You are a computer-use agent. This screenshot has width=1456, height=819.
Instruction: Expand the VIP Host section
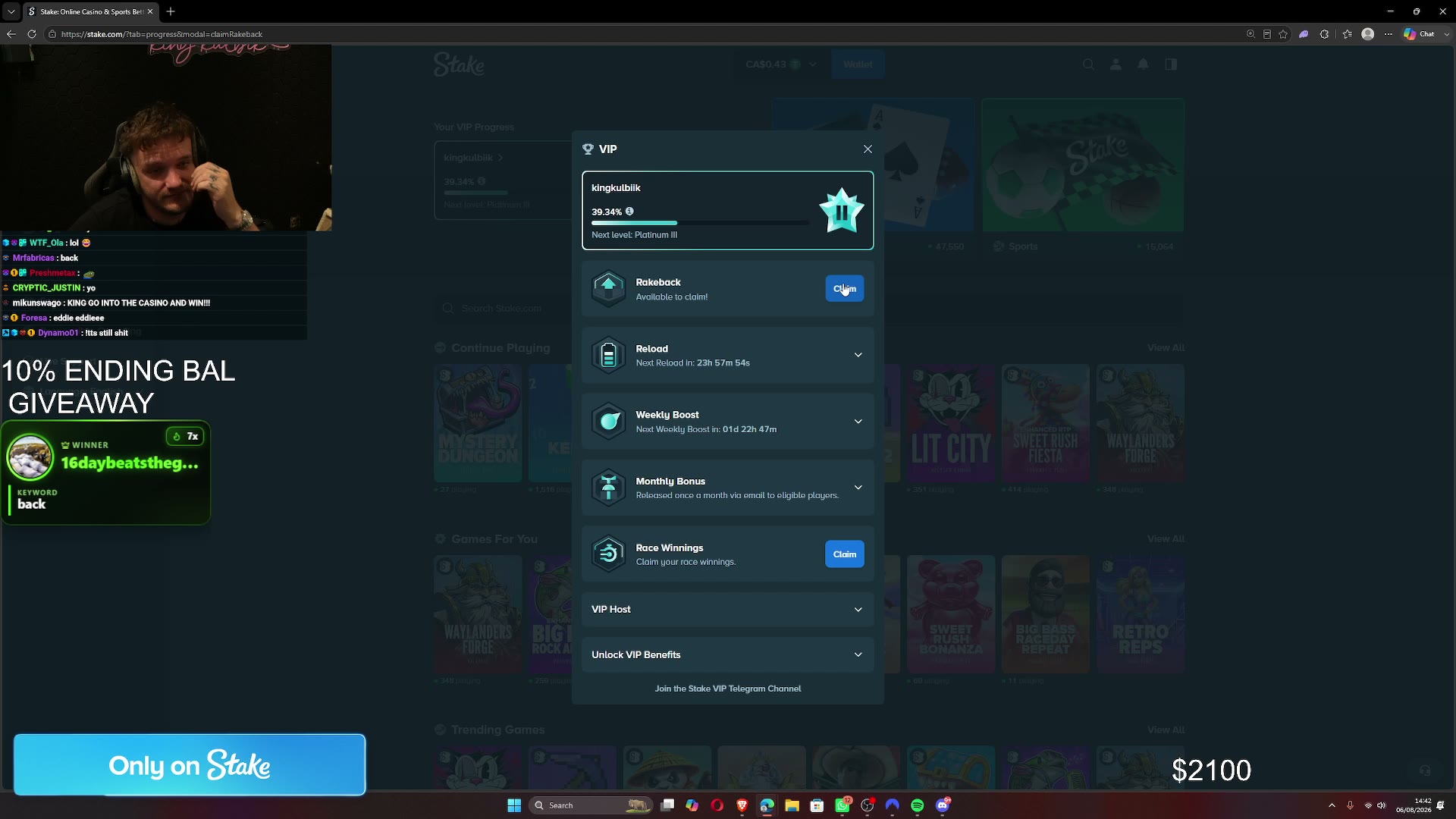pyautogui.click(x=727, y=610)
